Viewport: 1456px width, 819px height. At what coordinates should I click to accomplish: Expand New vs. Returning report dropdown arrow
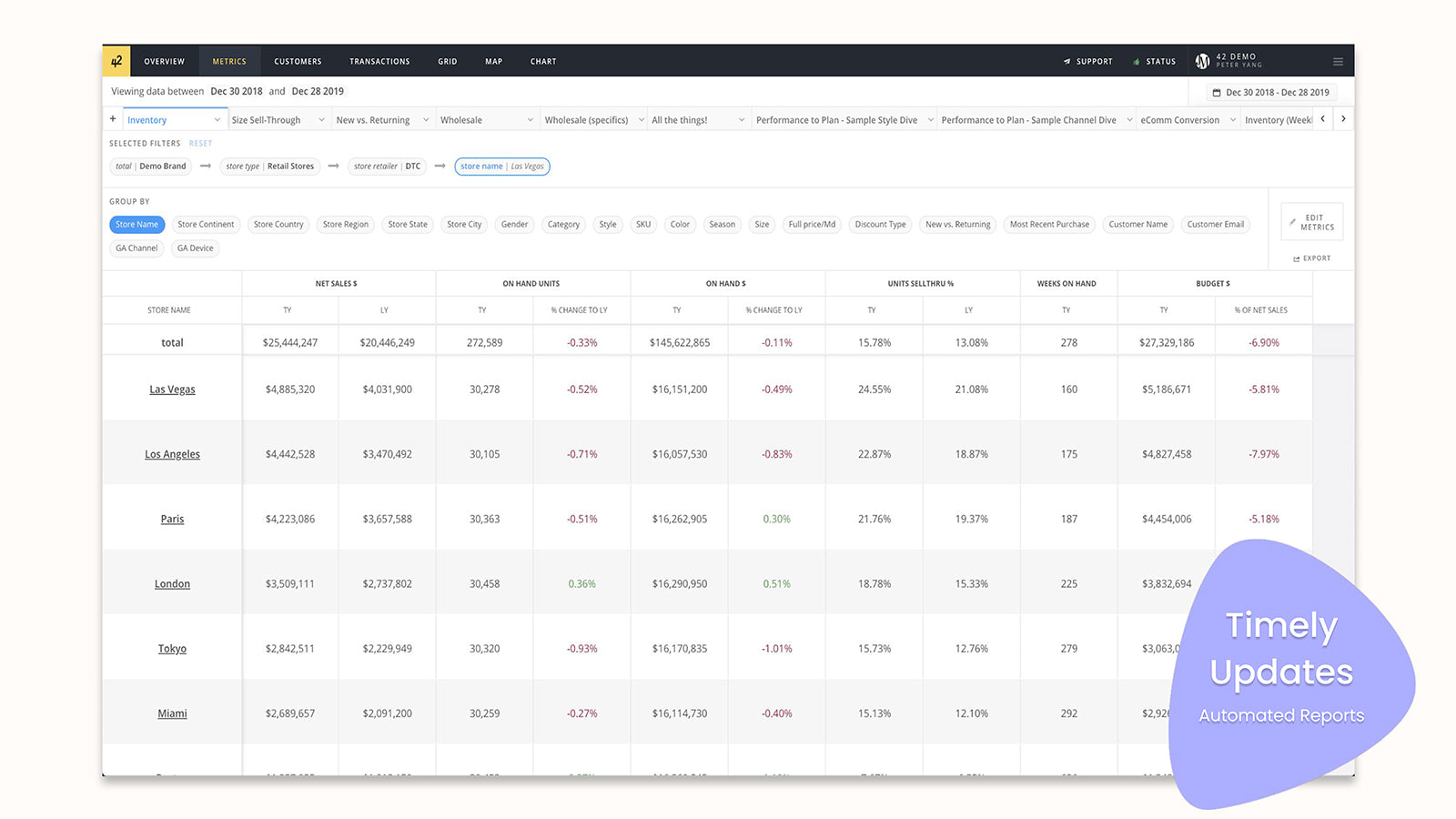tap(425, 120)
